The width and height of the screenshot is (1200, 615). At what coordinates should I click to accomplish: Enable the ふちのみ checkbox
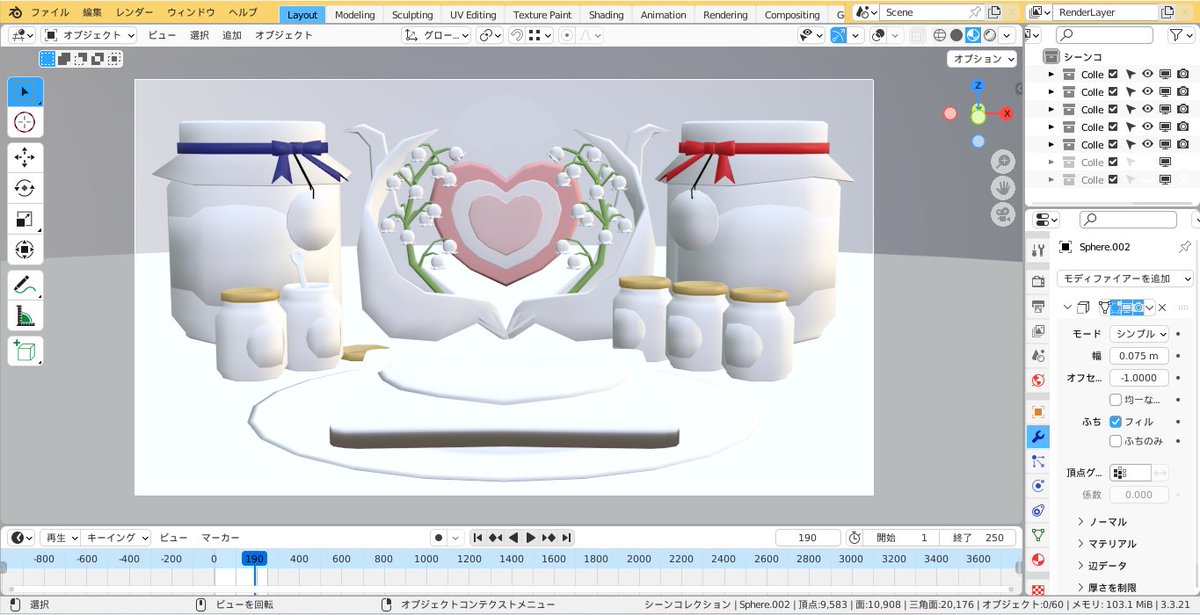click(1116, 441)
